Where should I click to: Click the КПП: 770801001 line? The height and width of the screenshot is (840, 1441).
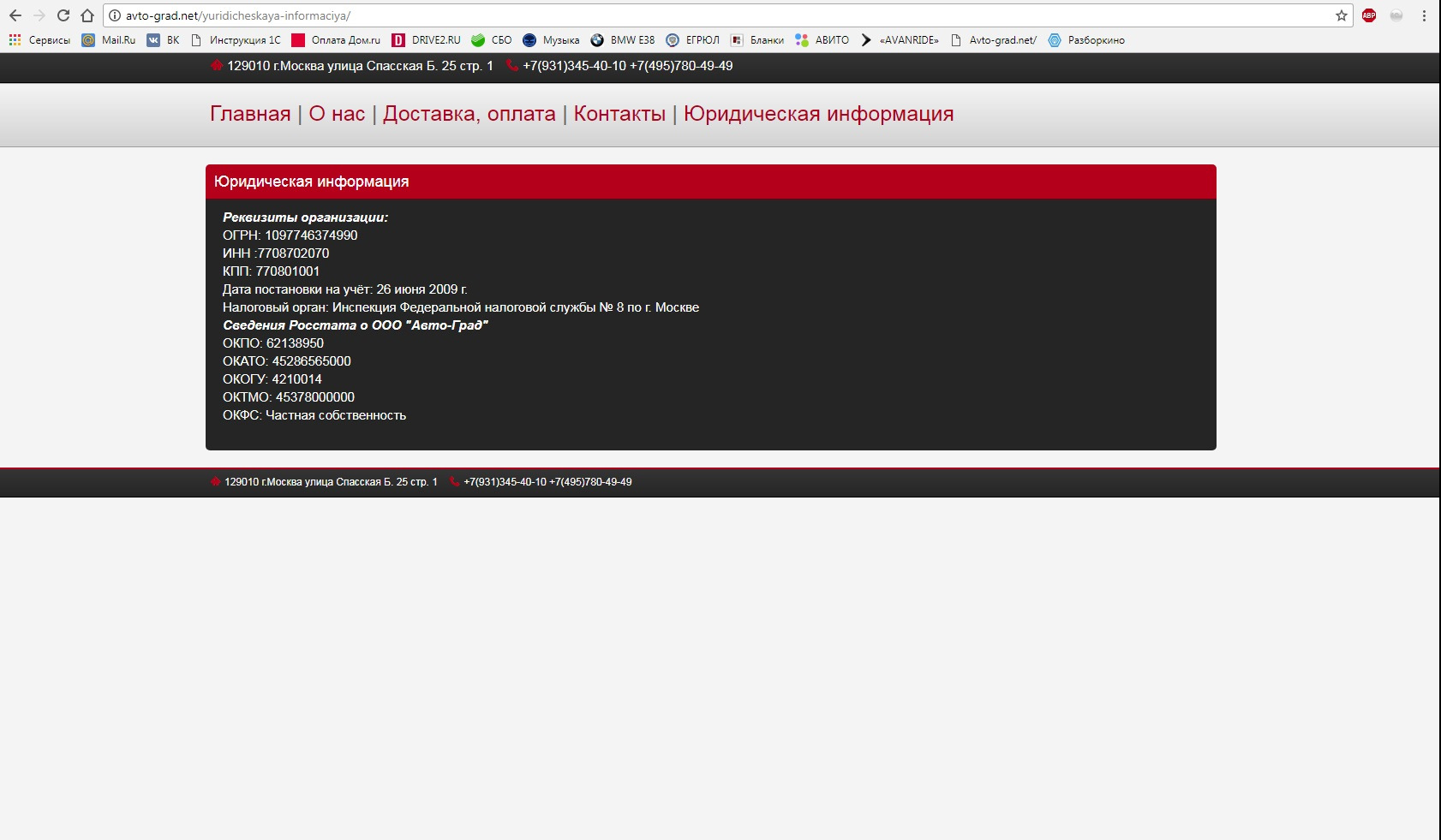271,271
